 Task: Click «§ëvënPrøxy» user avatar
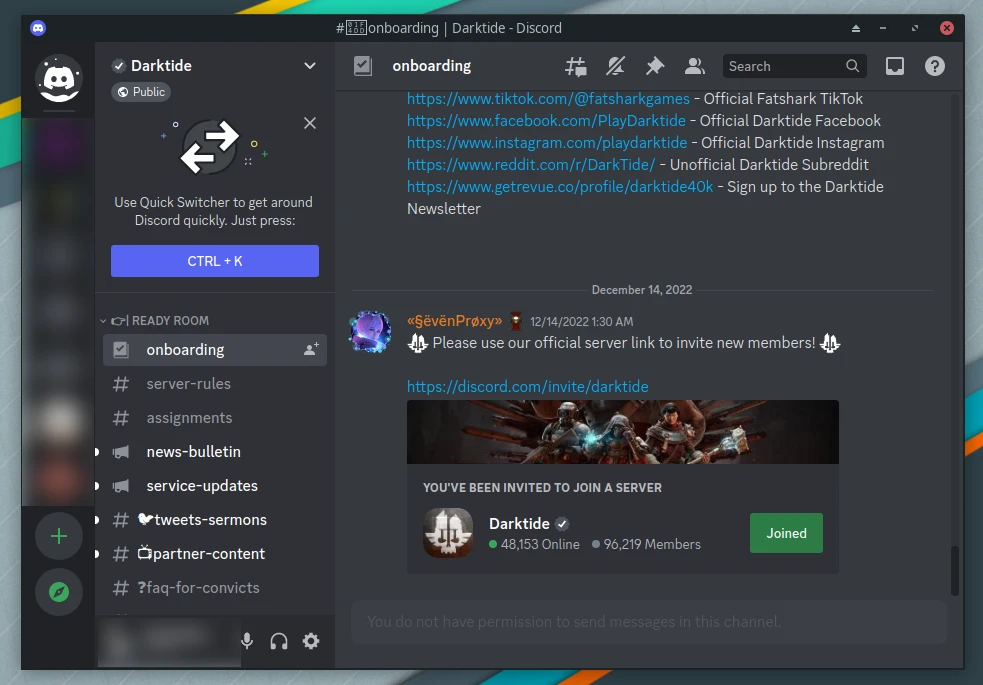pos(370,332)
